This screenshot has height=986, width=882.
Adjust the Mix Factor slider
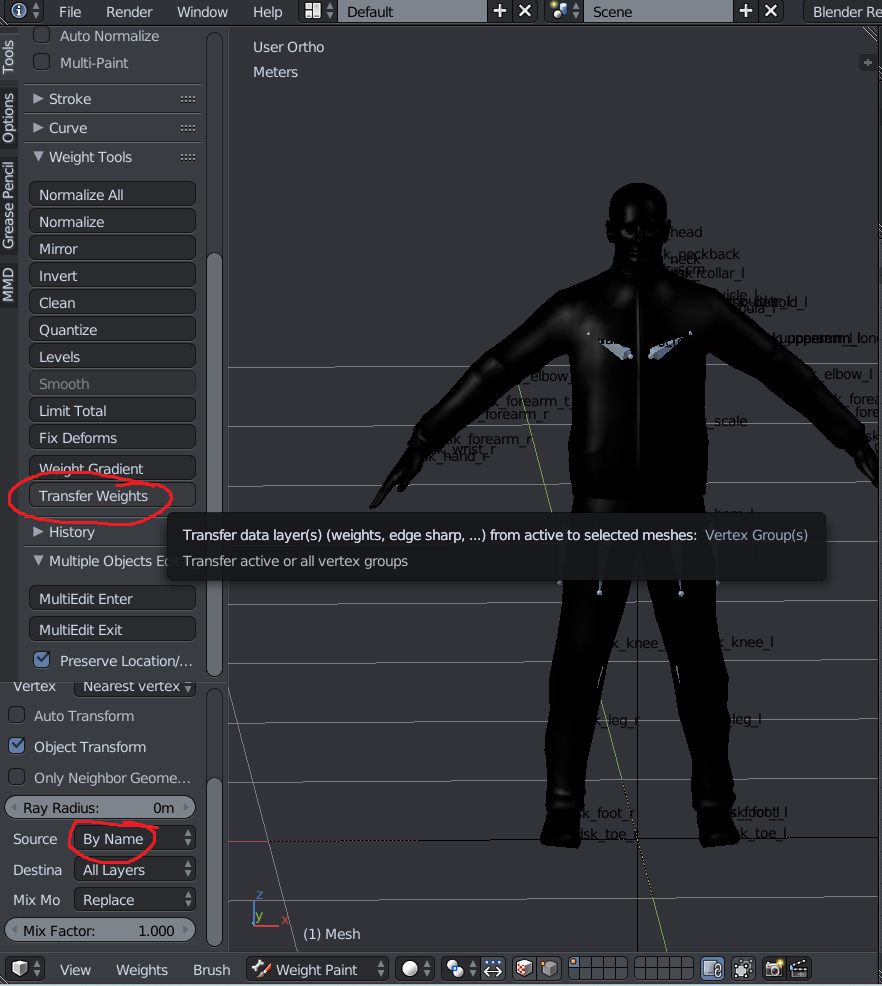(x=100, y=931)
